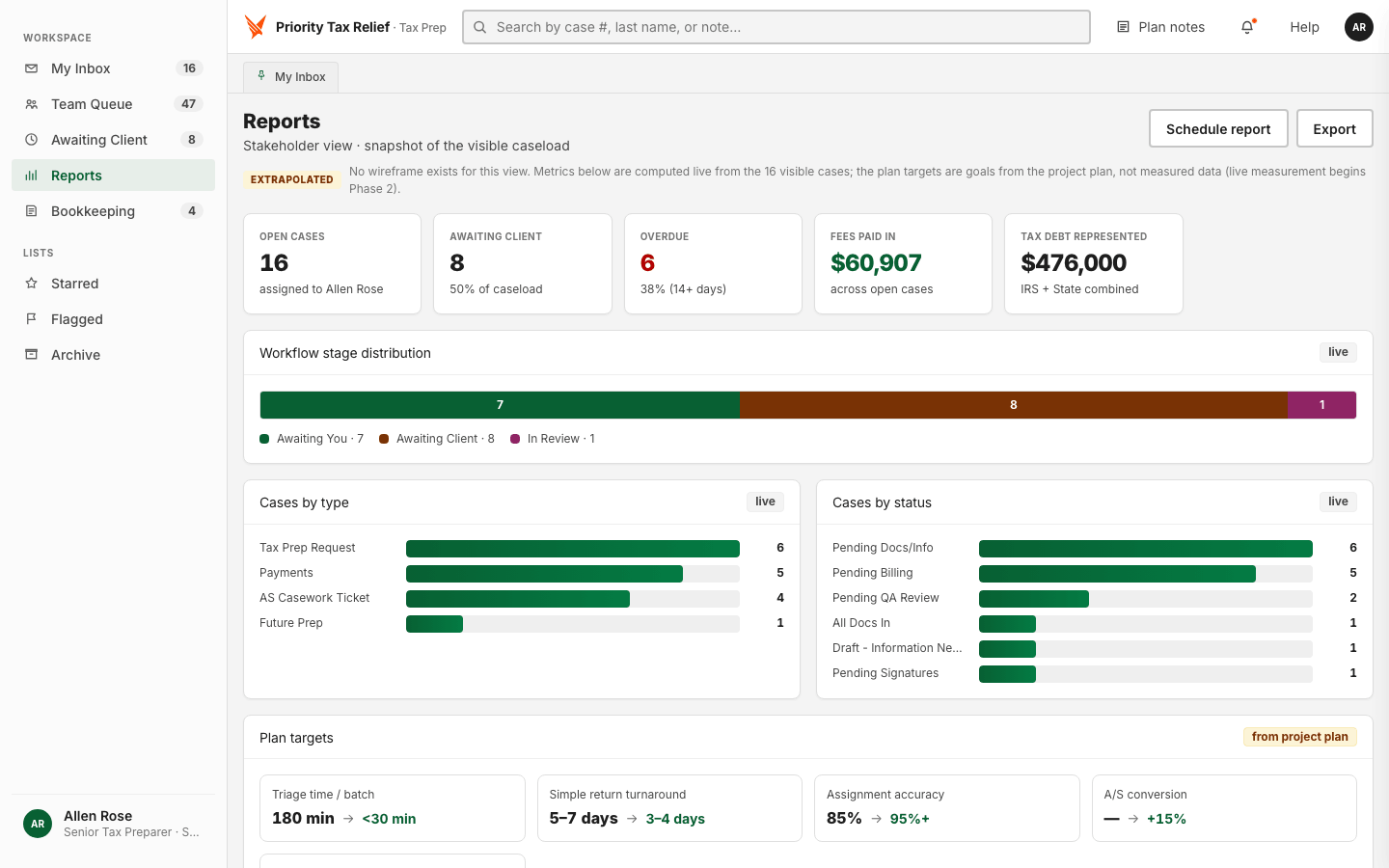Open Bookkeeping section
This screenshot has height=868, width=1389.
click(113, 211)
